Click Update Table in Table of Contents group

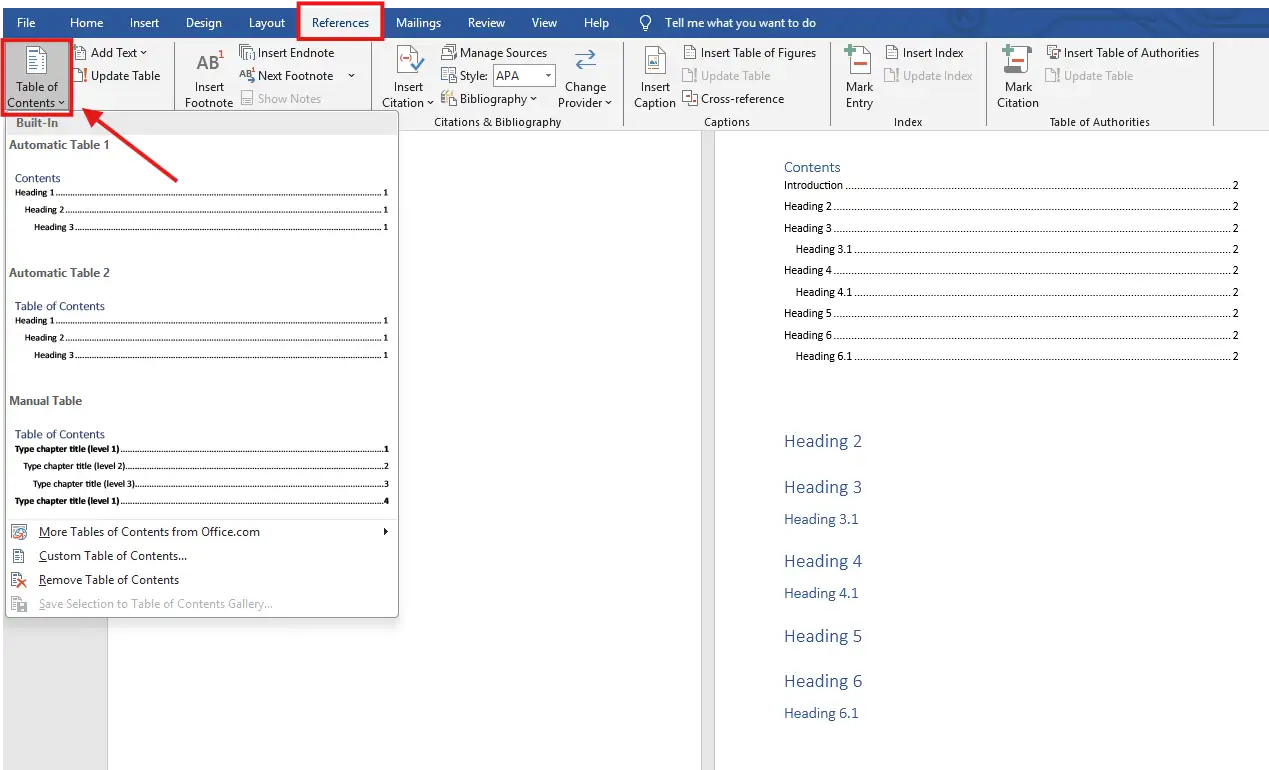point(116,75)
